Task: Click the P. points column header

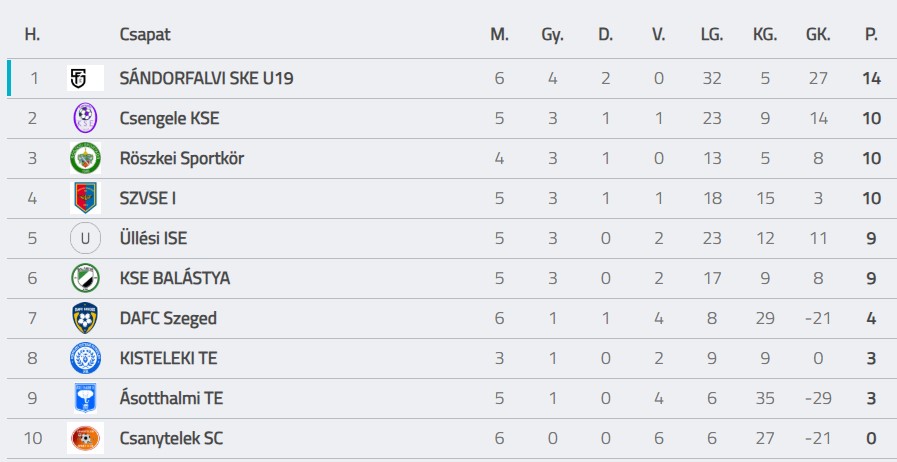Action: [871, 34]
